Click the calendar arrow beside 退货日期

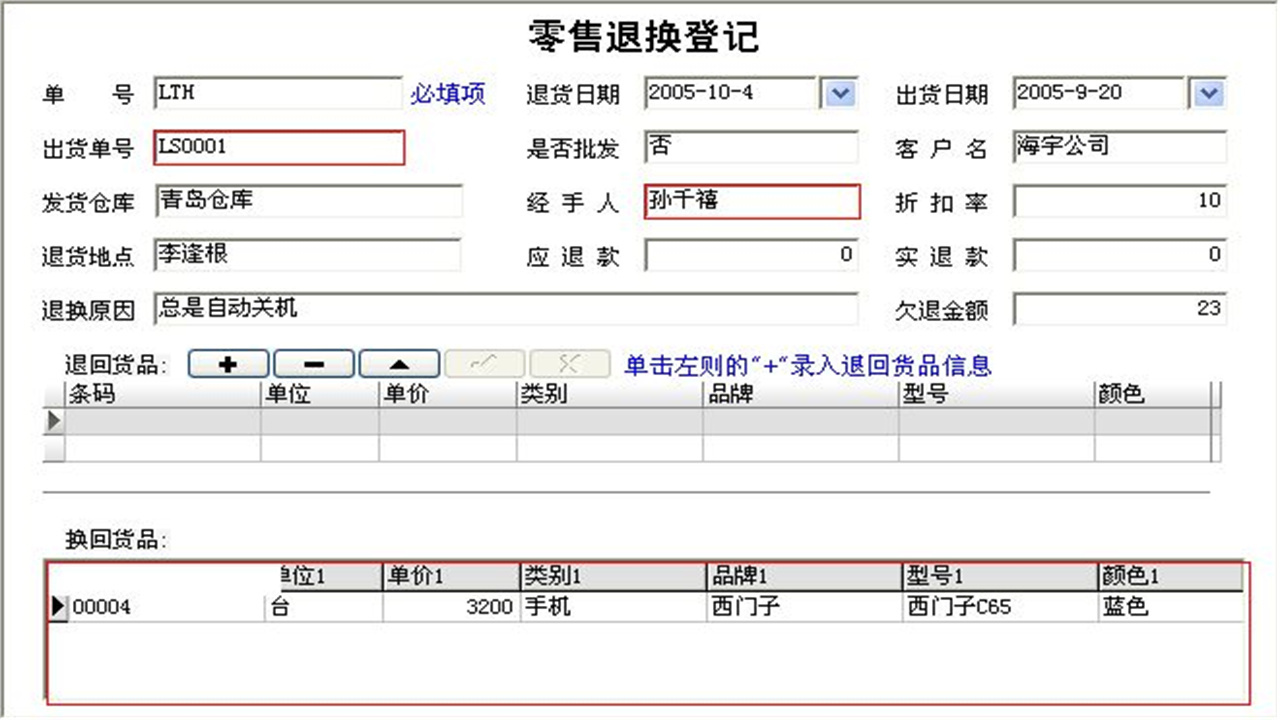coord(840,93)
